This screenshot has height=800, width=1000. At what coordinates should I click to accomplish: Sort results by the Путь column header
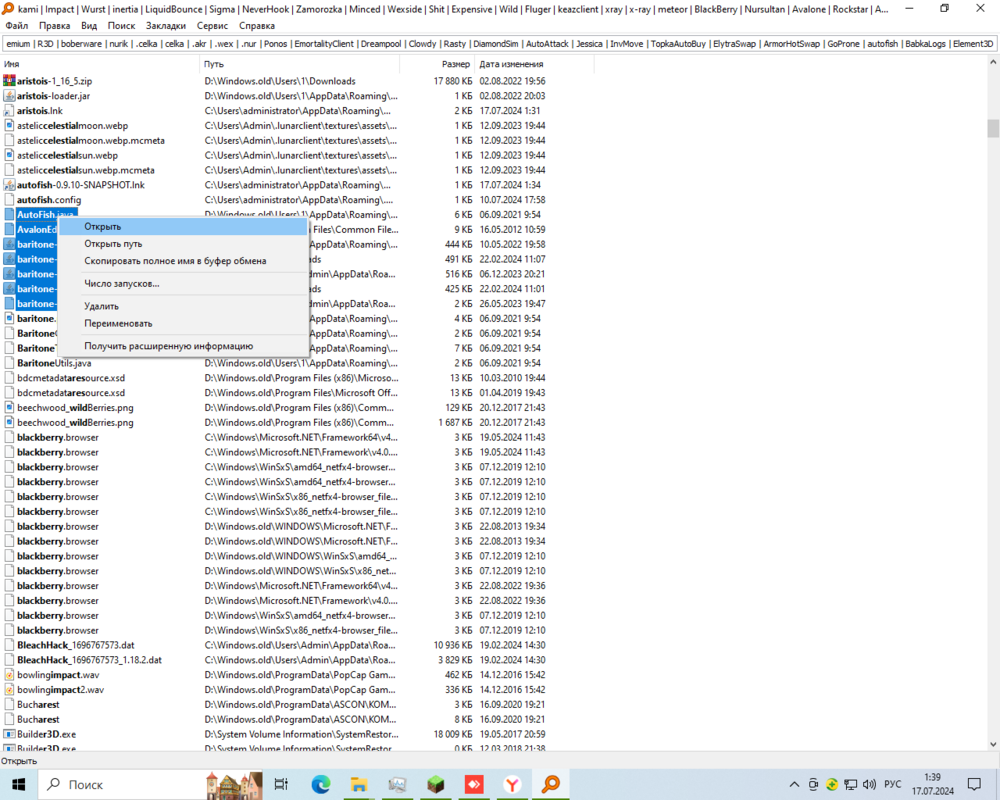[x=300, y=64]
